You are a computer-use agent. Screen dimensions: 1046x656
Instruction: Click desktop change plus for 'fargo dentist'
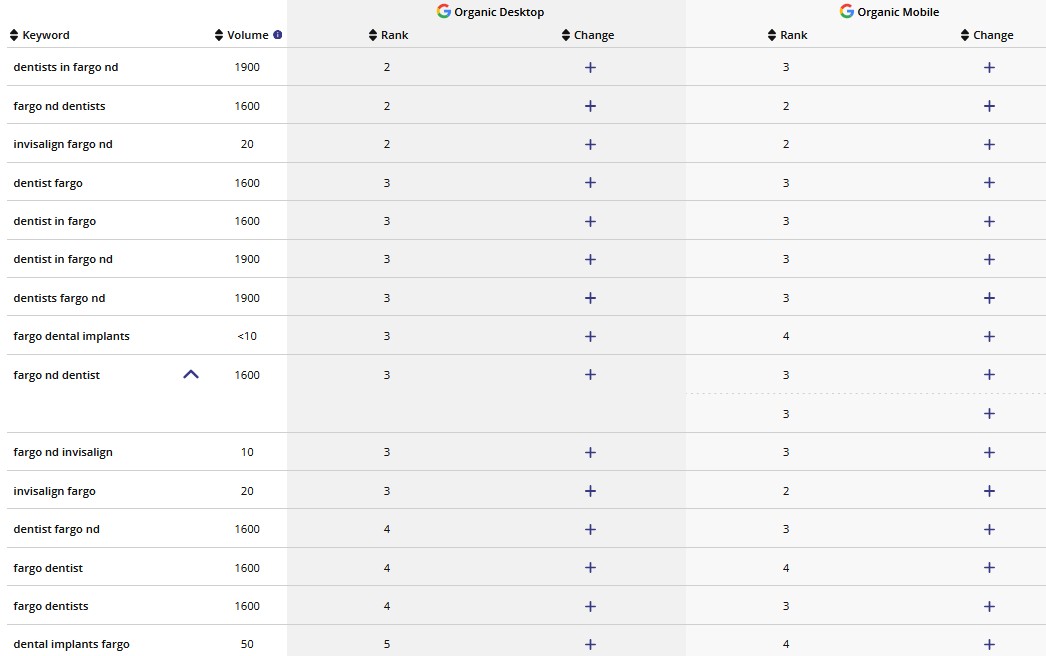coord(590,568)
